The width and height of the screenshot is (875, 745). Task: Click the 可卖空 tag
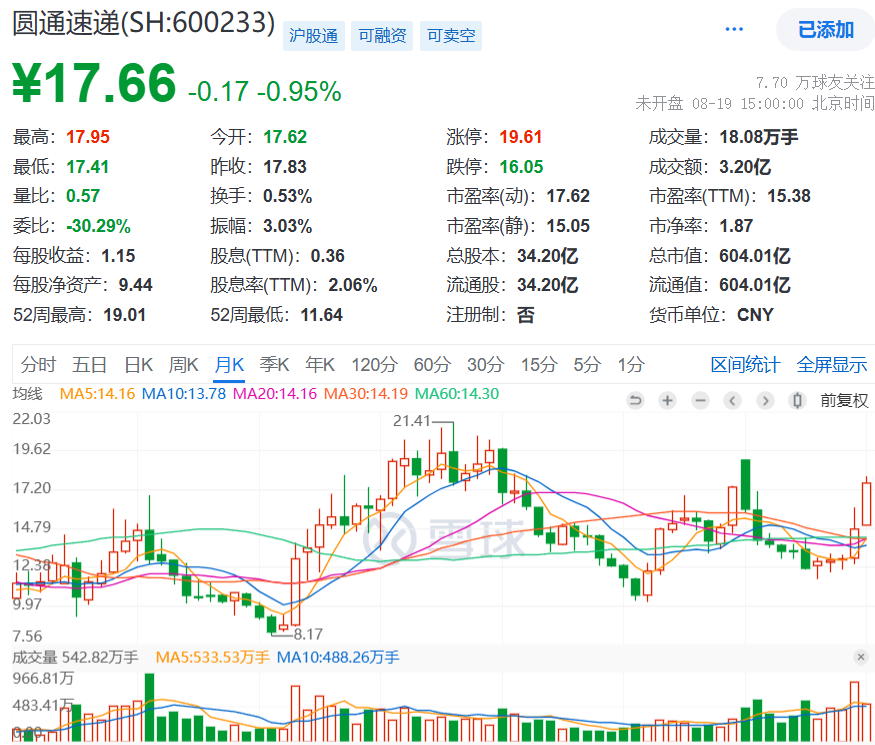(451, 36)
